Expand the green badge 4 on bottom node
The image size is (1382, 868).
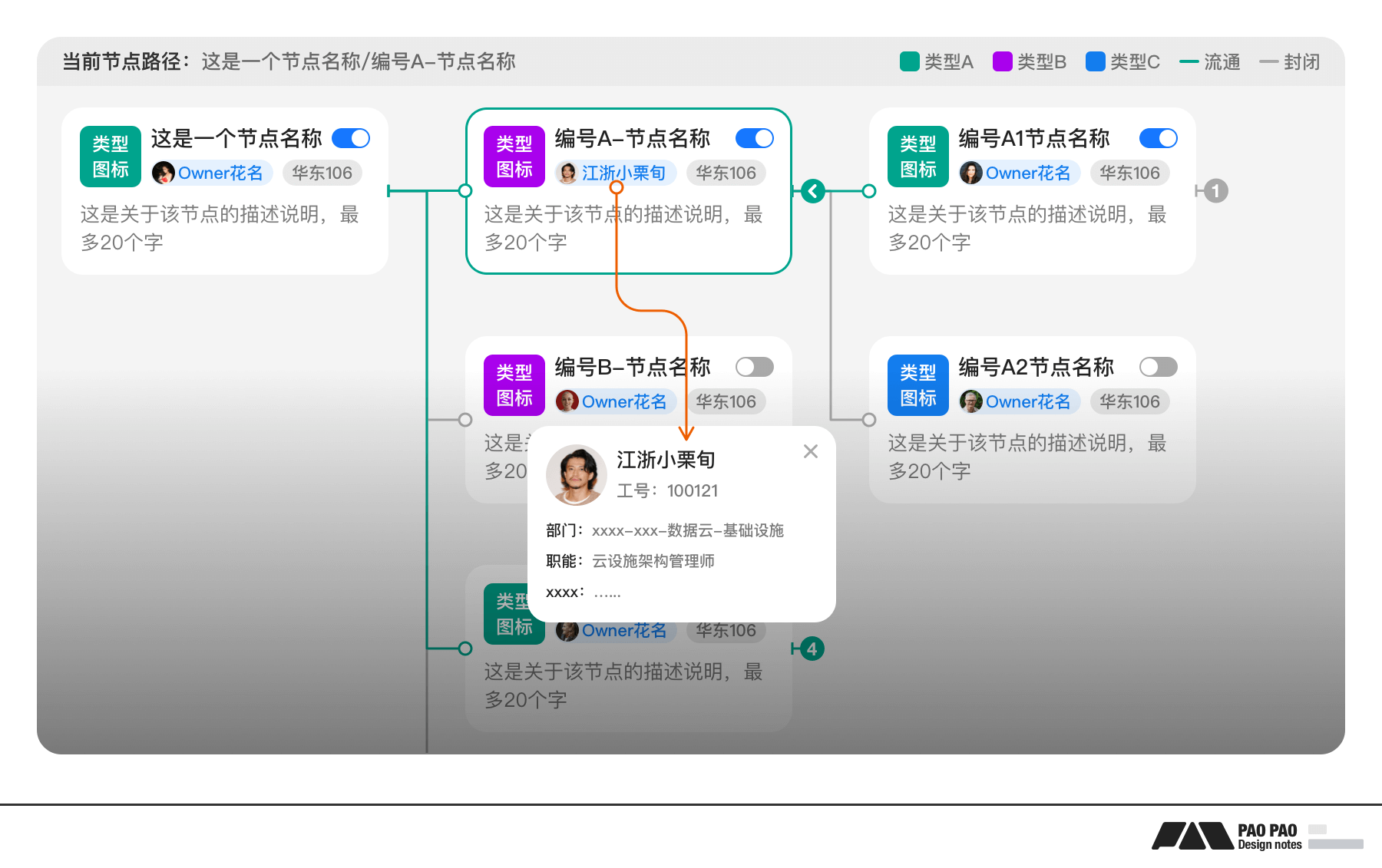812,649
